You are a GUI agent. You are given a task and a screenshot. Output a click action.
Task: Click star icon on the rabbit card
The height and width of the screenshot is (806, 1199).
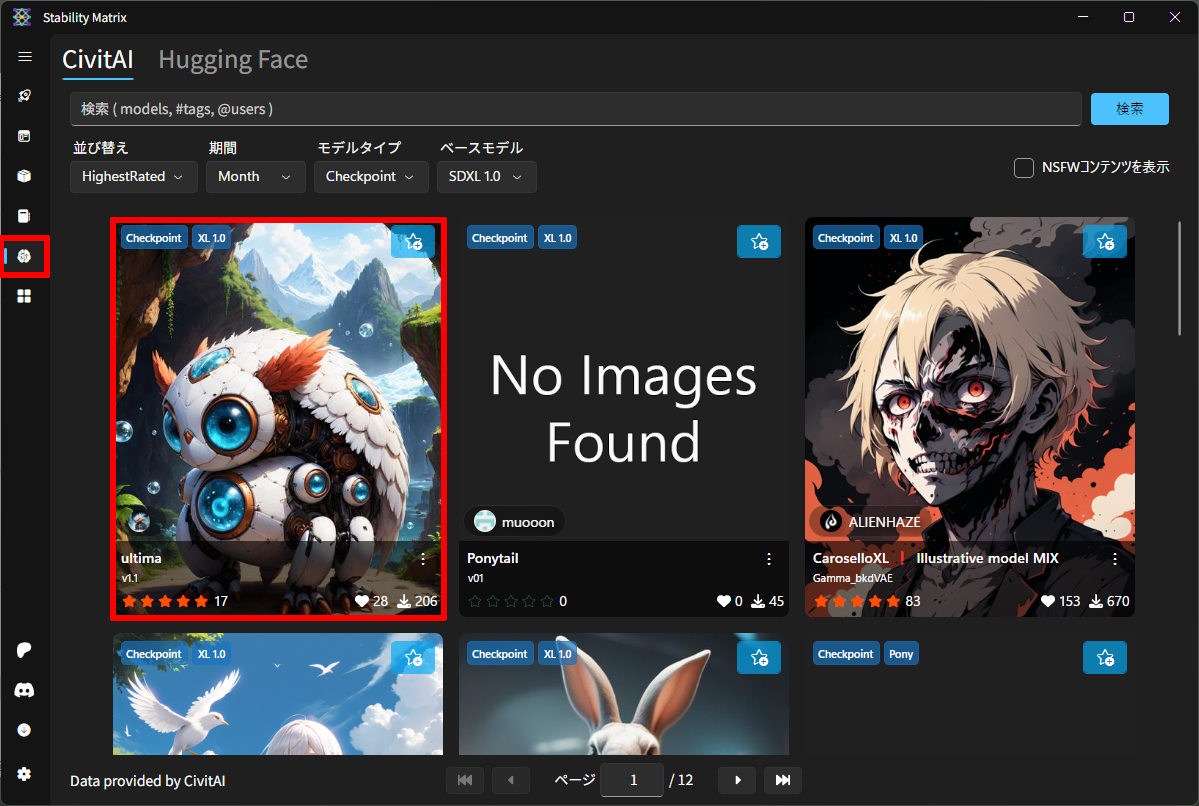(759, 658)
